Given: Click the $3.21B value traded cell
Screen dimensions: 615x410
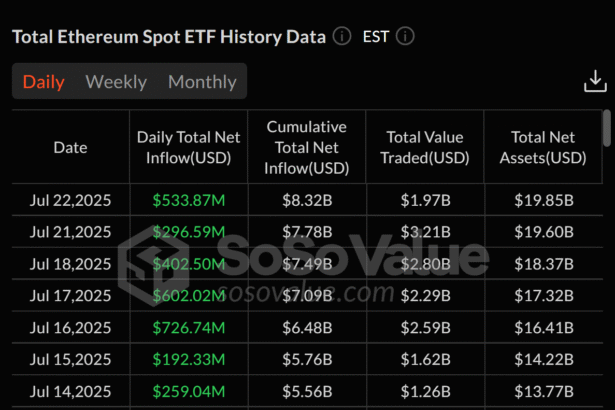Looking at the screenshot, I should coord(425,232).
